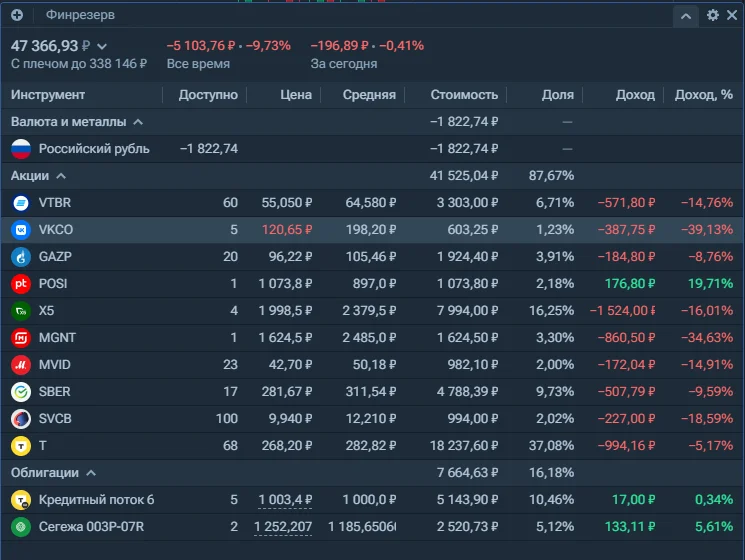This screenshot has width=745, height=560.
Task: Collapse the Акции section
Action: 61,176
